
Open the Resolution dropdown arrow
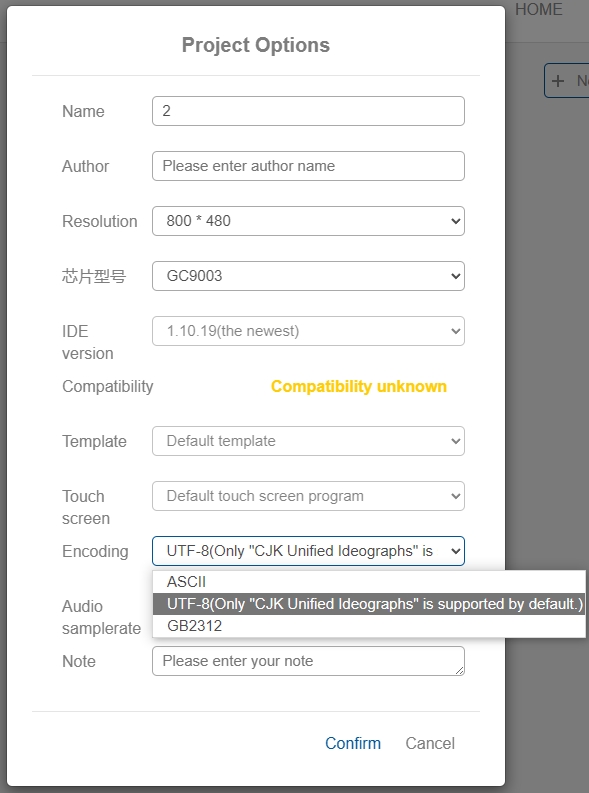(456, 221)
